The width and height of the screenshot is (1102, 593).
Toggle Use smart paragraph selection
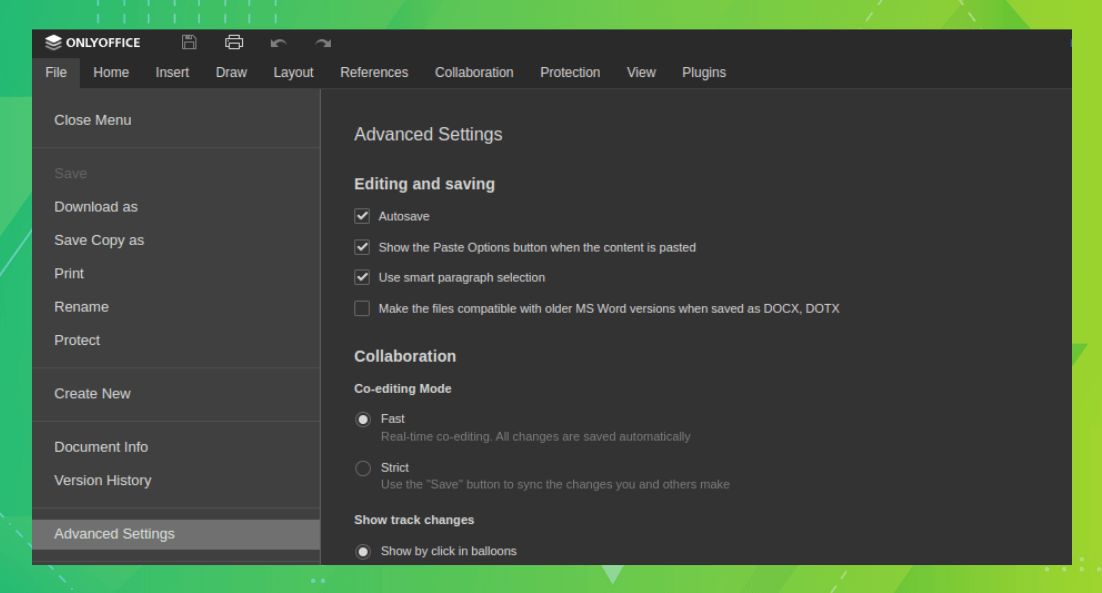(x=362, y=277)
